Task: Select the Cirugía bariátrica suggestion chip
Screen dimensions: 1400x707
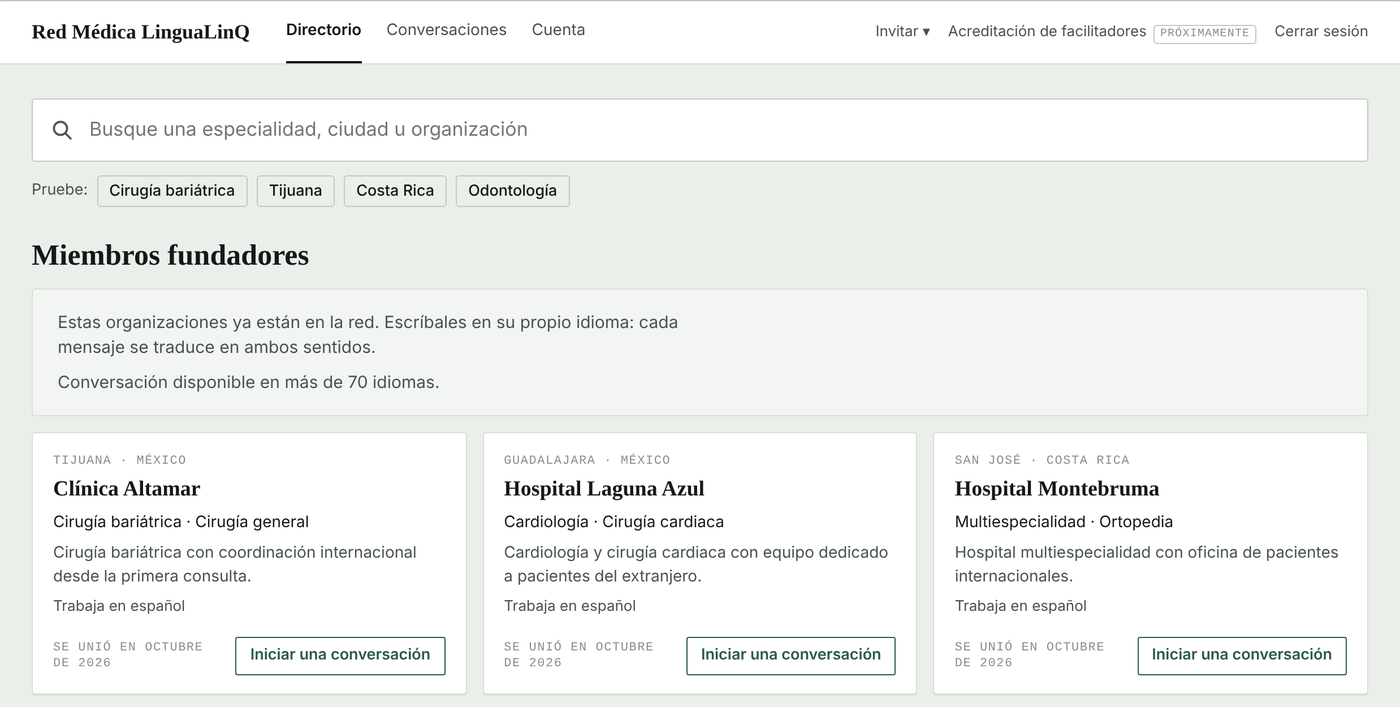Action: [172, 191]
